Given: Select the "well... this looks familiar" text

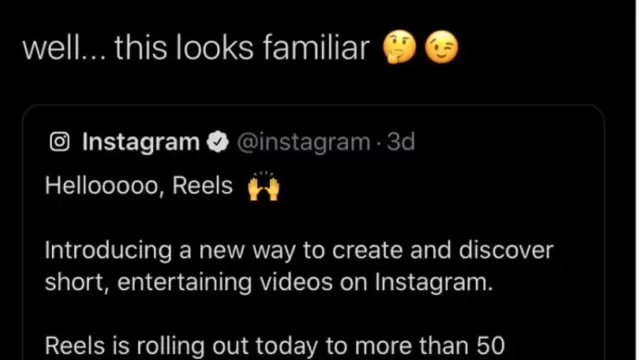Looking at the screenshot, I should (x=196, y=48).
